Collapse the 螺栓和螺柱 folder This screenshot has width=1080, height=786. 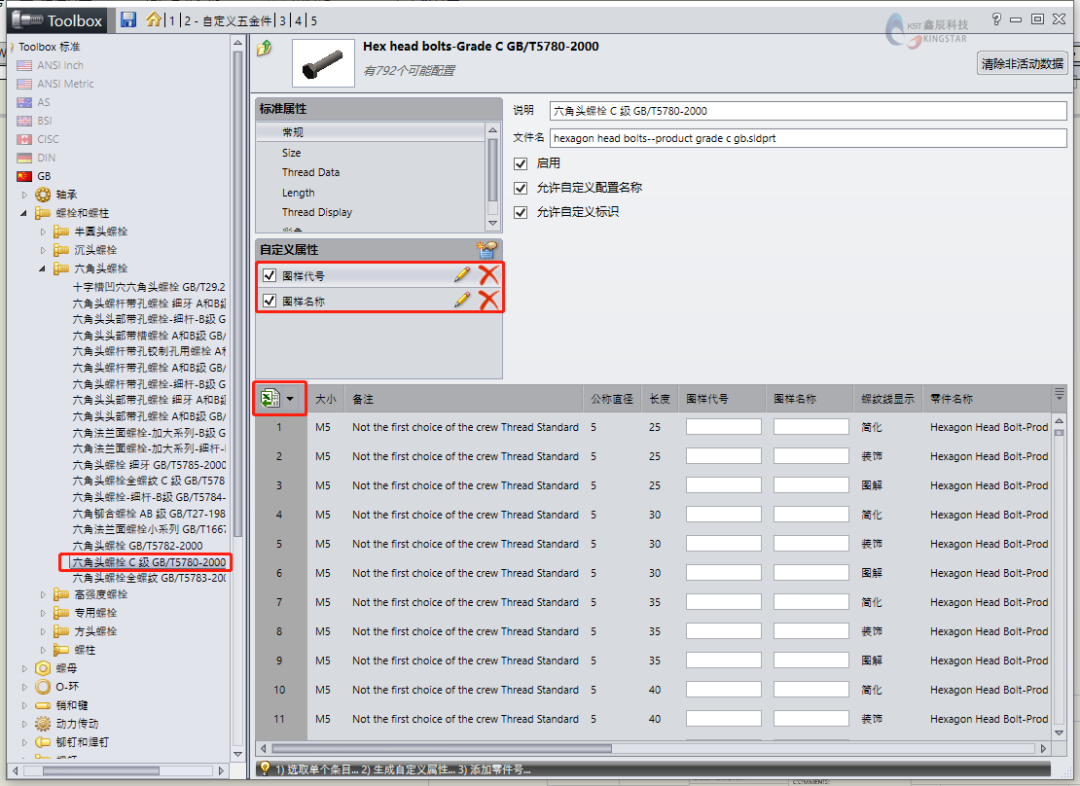click(23, 214)
